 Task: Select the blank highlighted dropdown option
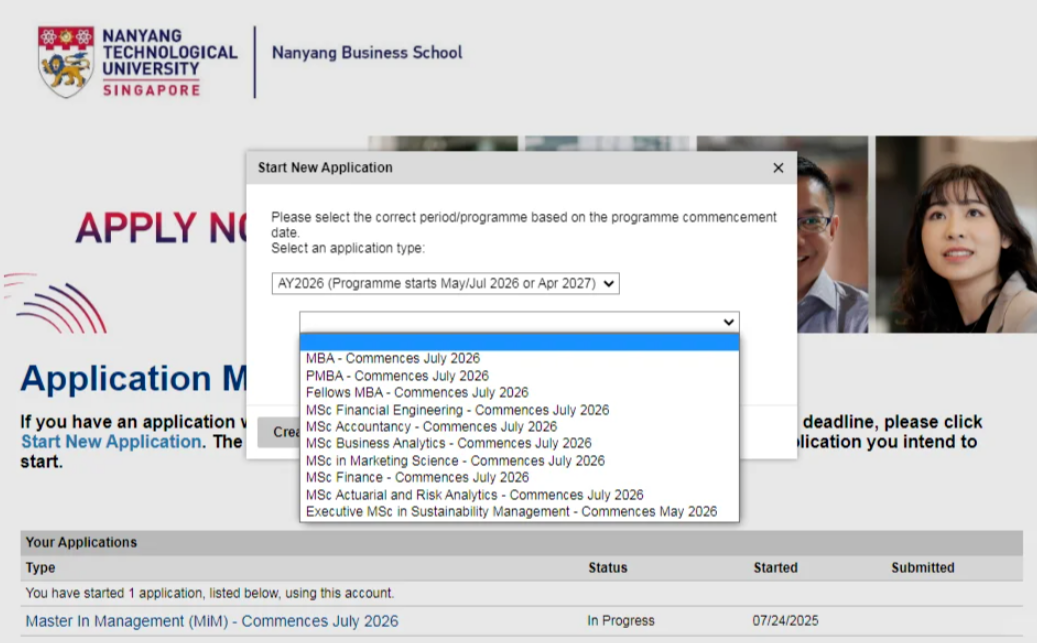[x=519, y=342]
